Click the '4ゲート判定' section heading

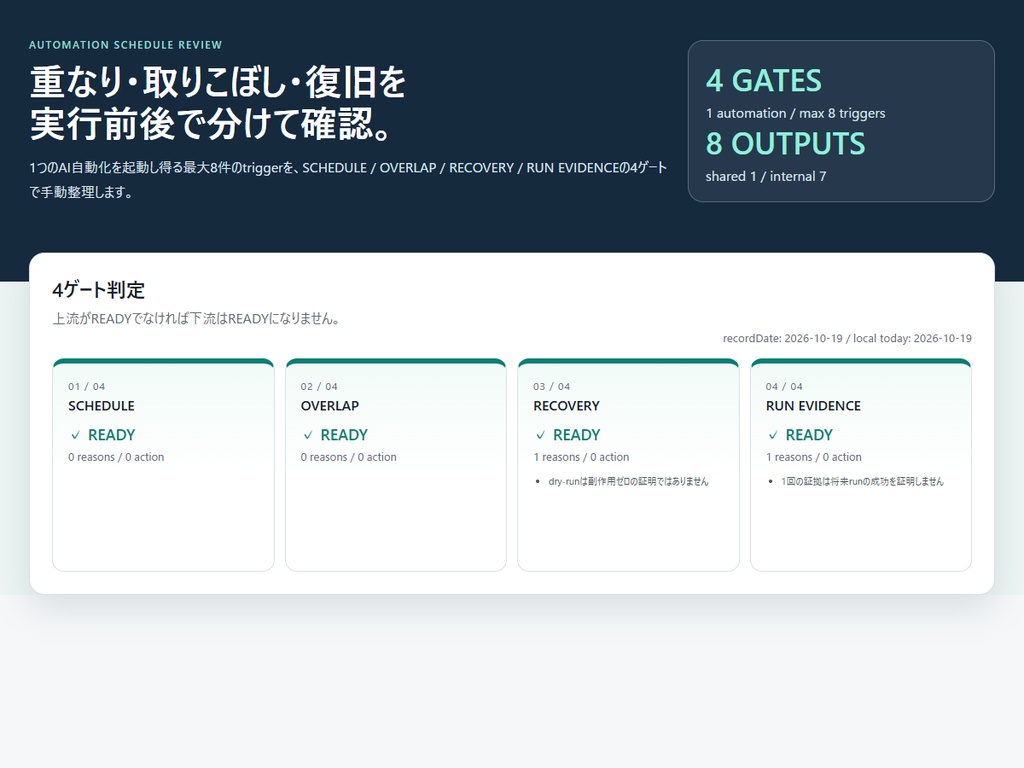[99, 290]
